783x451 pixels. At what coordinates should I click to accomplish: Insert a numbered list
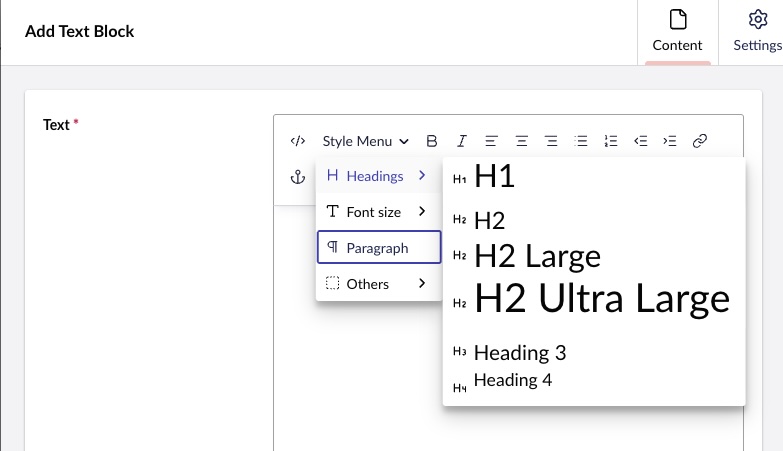pyautogui.click(x=611, y=141)
